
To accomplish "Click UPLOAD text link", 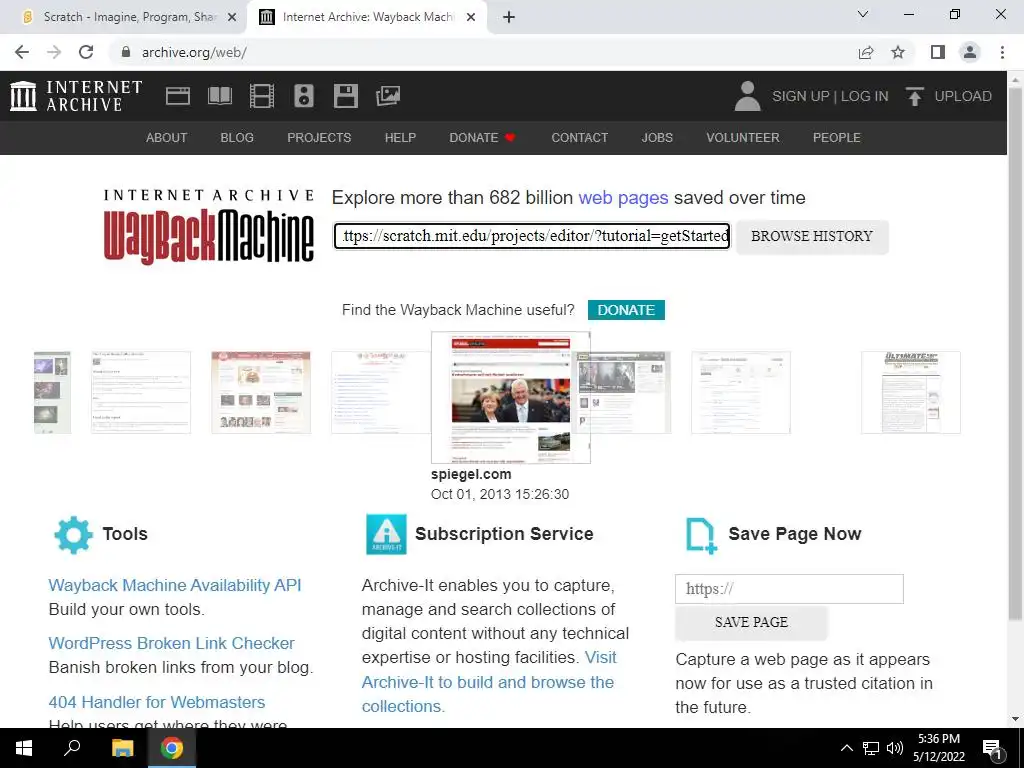I will tap(963, 96).
